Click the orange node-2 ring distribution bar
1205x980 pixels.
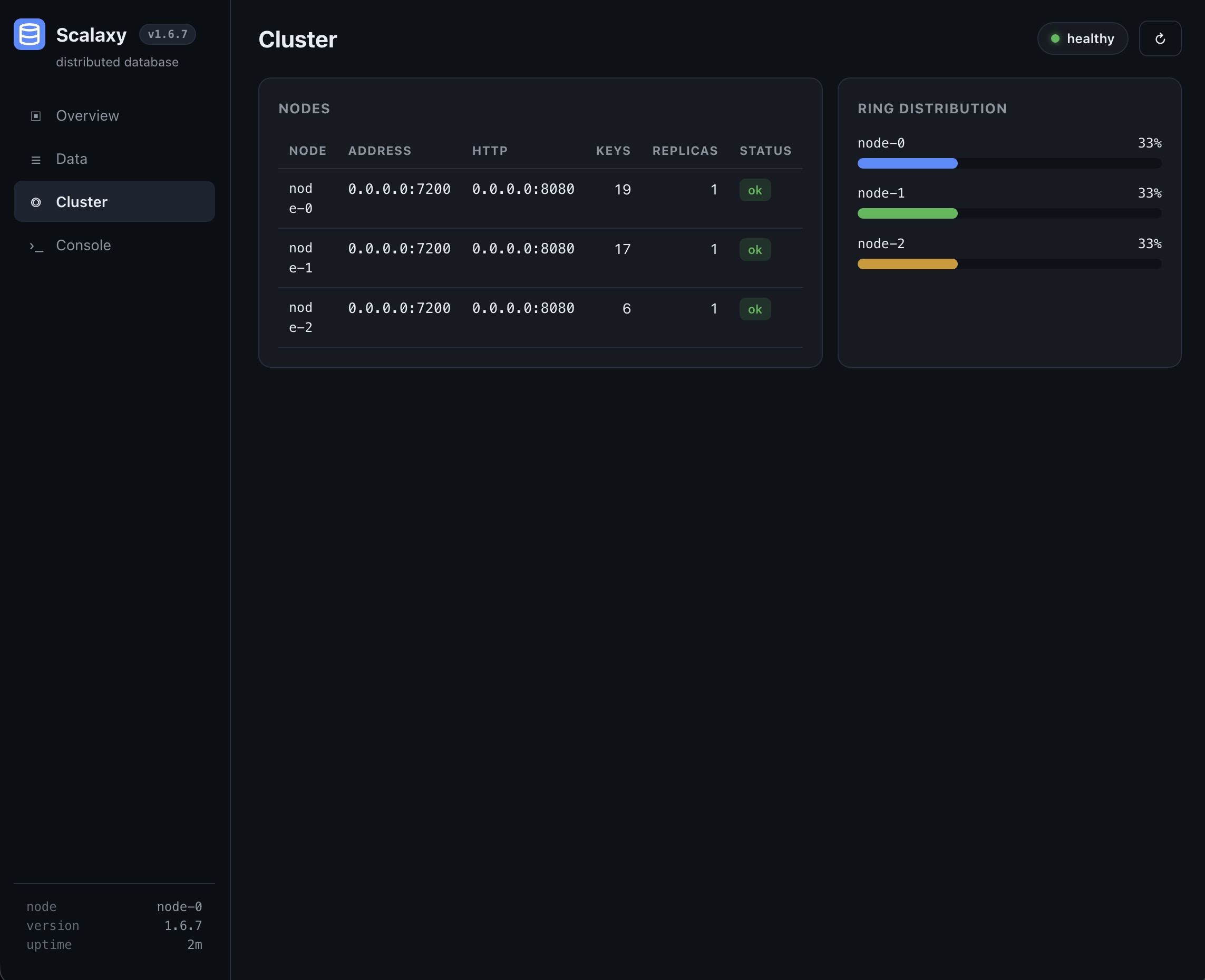(x=907, y=263)
